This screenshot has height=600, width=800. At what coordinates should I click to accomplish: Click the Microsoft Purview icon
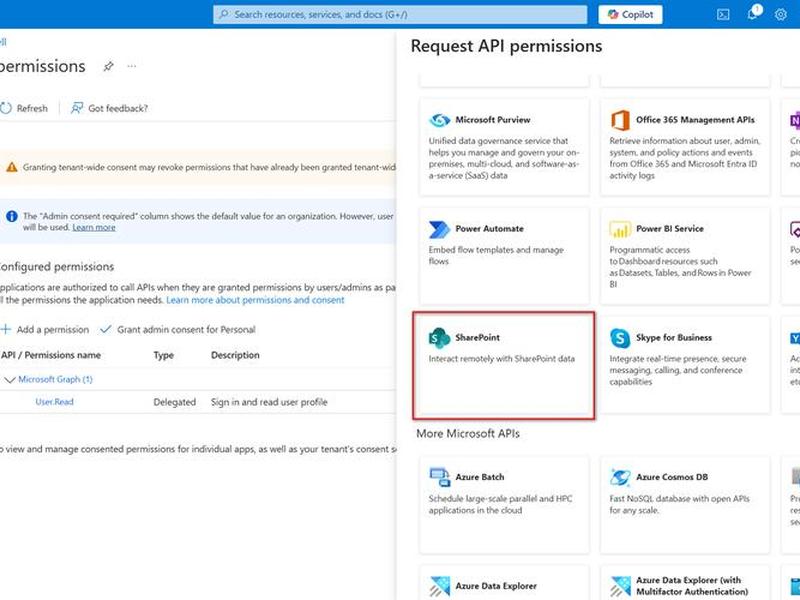pos(439,120)
